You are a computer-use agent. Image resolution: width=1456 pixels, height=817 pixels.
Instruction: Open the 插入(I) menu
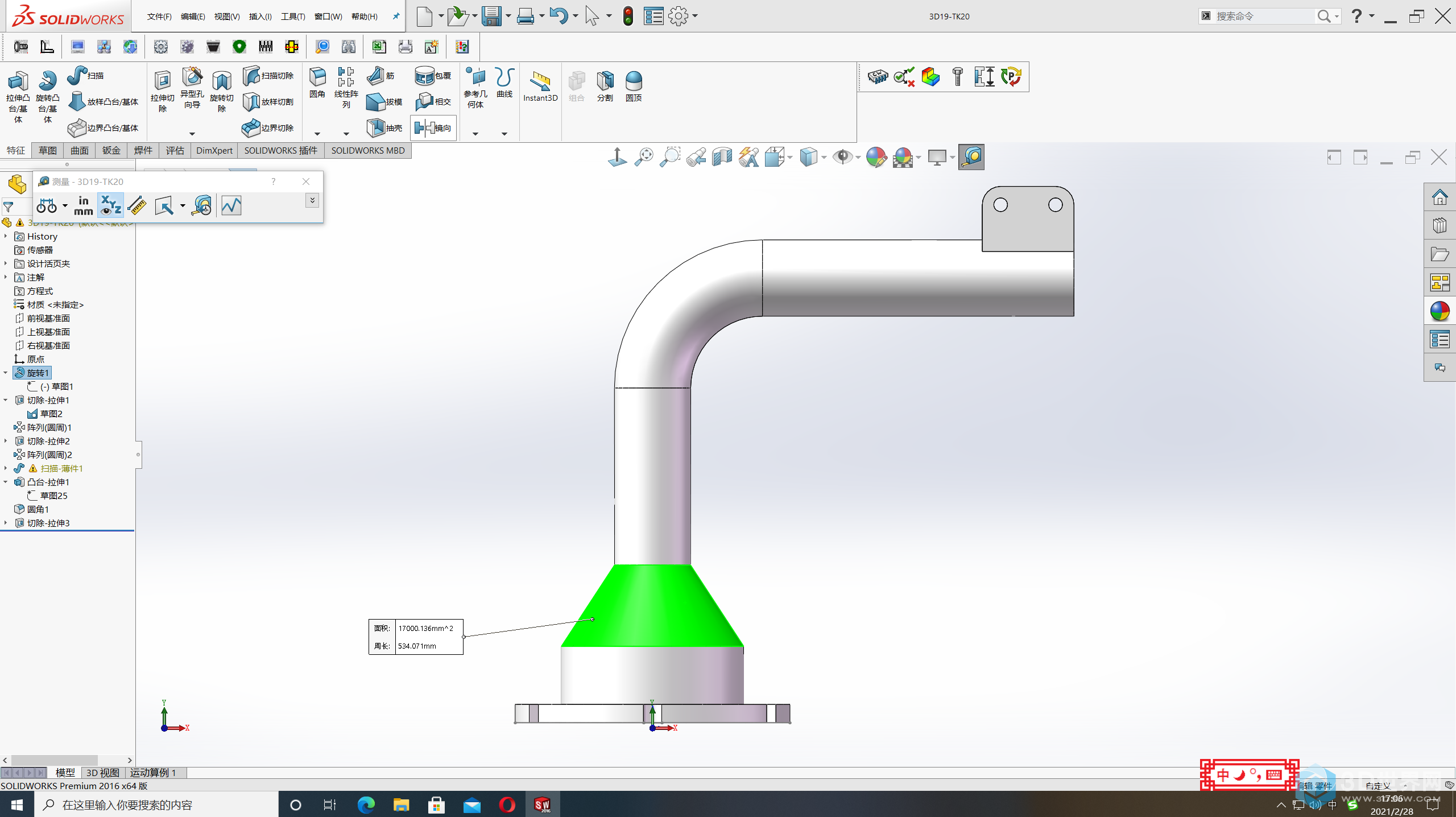(260, 16)
